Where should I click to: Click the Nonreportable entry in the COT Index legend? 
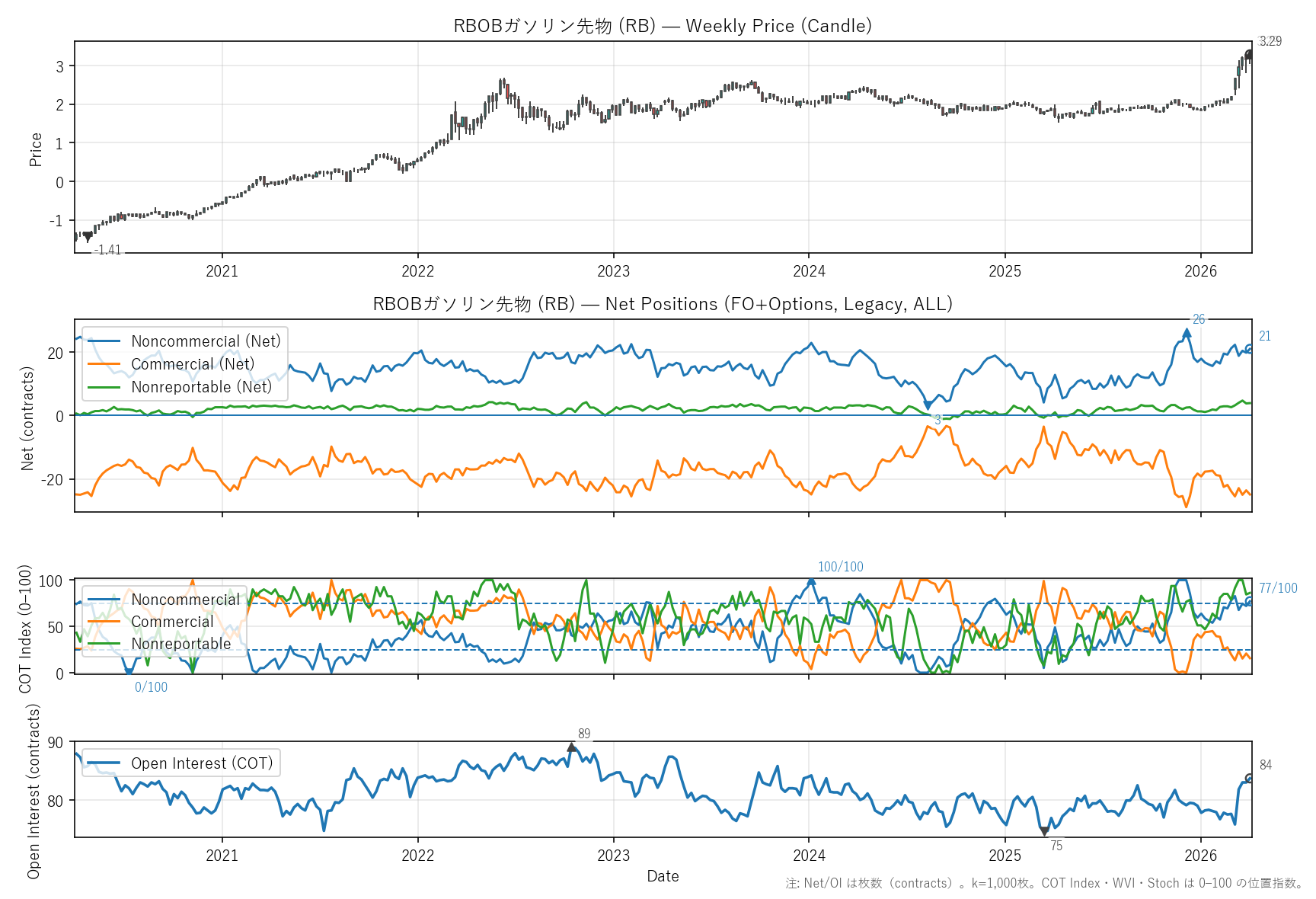click(x=180, y=644)
